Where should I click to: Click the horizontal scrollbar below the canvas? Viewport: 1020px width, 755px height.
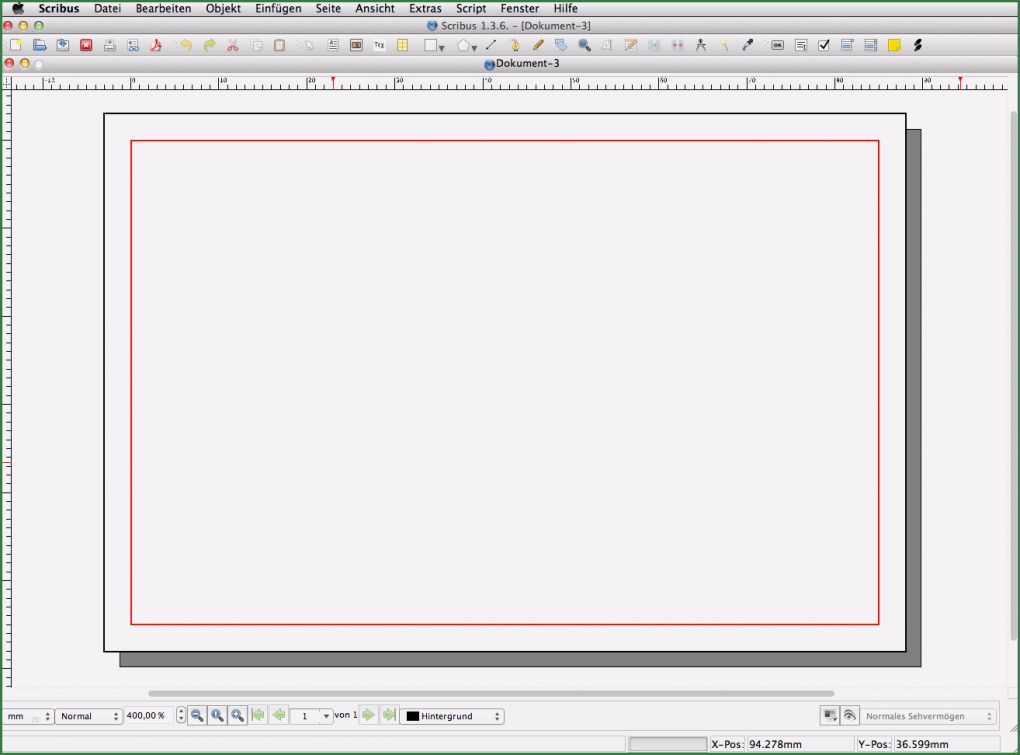pyautogui.click(x=490, y=693)
